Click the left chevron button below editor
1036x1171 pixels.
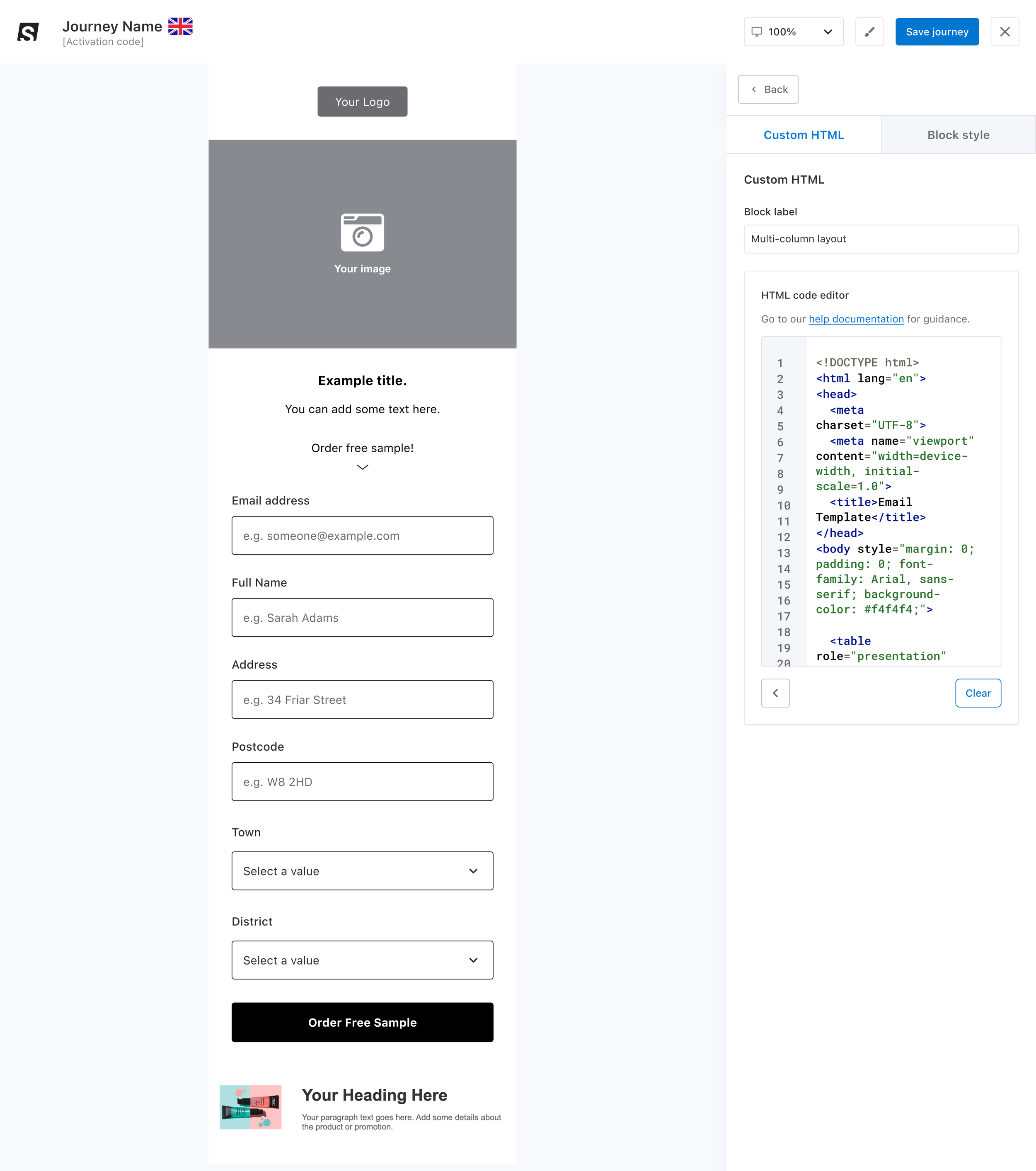pyautogui.click(x=775, y=693)
